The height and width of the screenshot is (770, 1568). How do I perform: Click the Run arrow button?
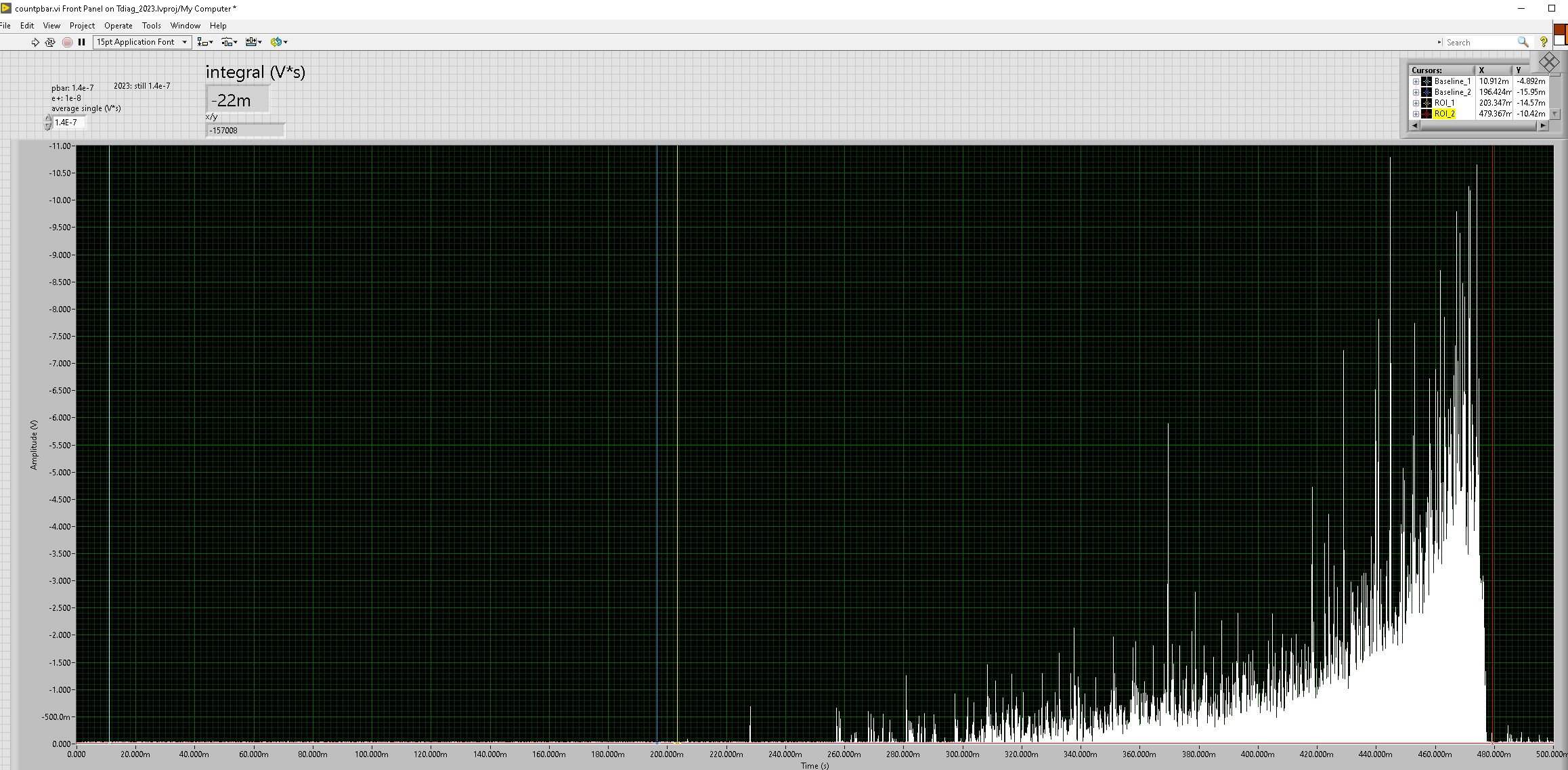(35, 42)
